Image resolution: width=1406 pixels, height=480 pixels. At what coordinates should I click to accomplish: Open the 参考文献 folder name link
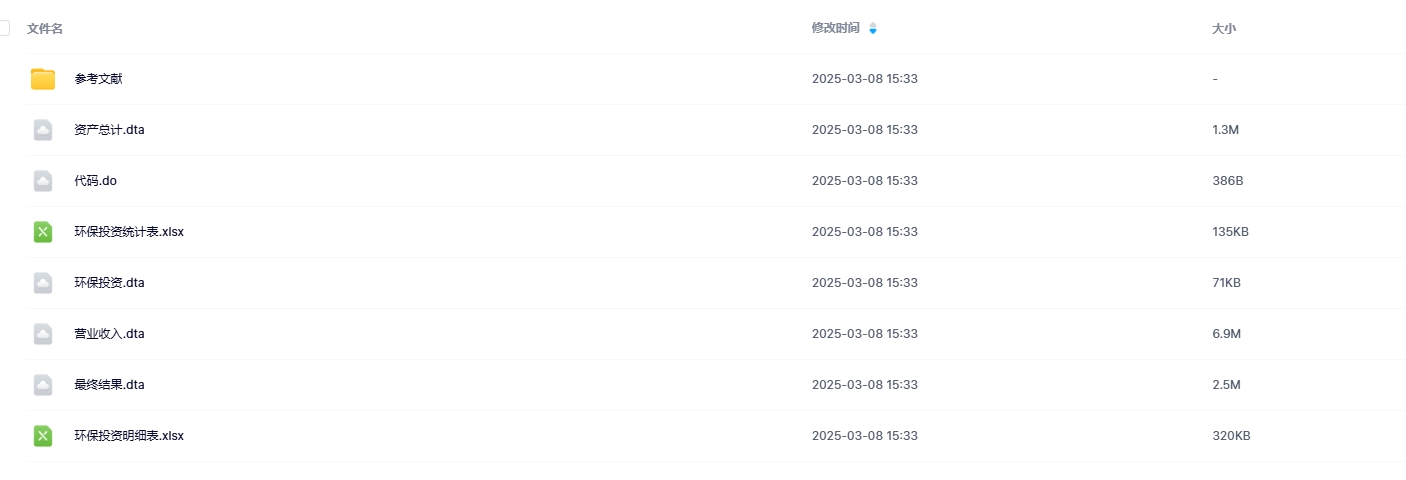[98, 79]
